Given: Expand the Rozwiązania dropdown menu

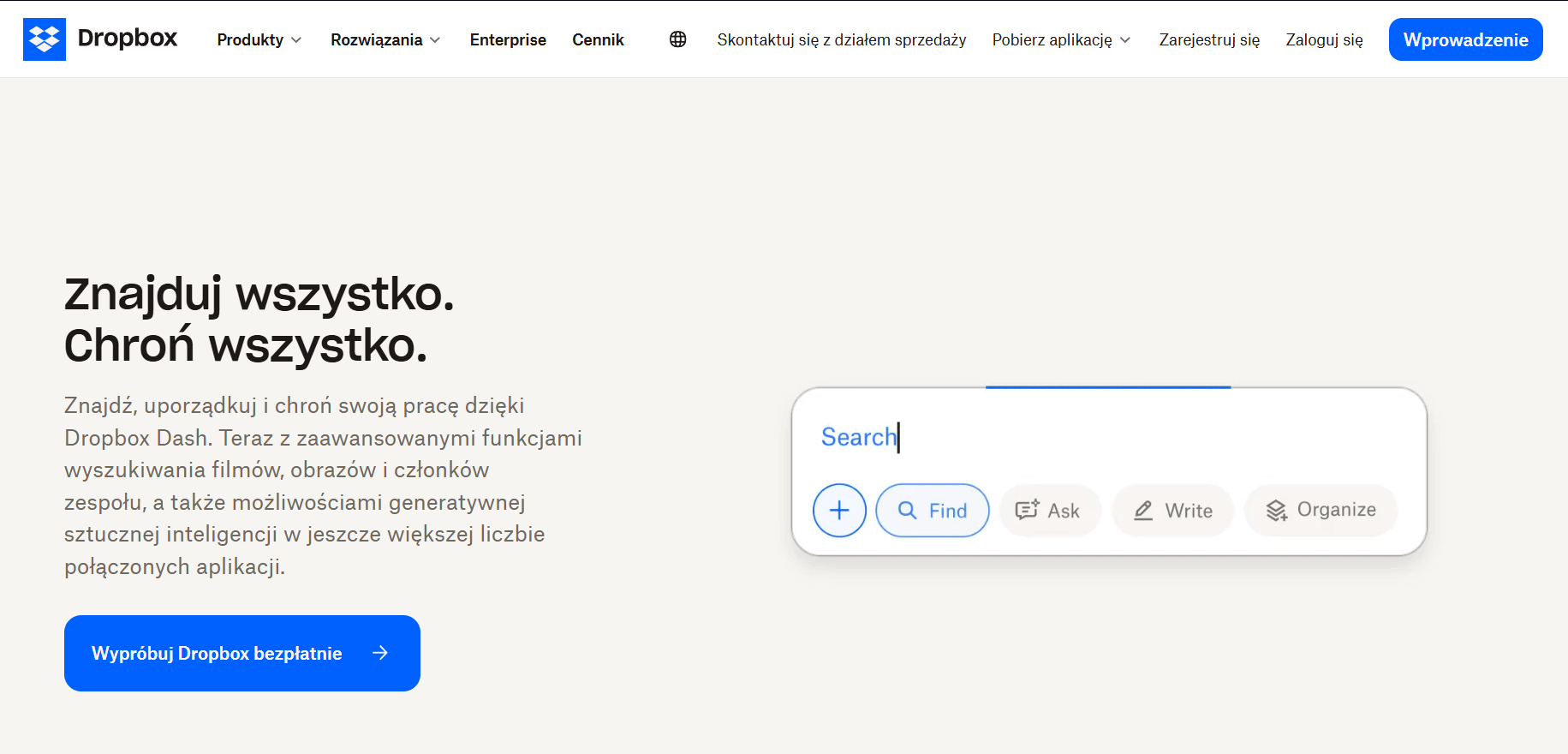Looking at the screenshot, I should [x=385, y=39].
